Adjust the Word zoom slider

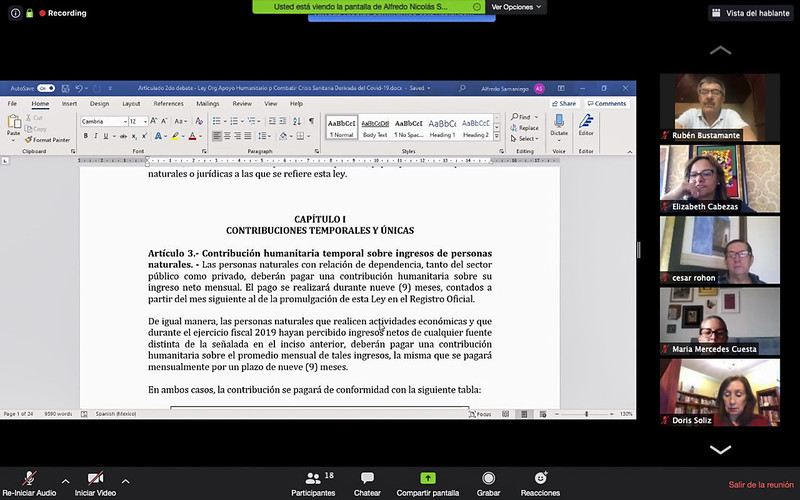586,414
